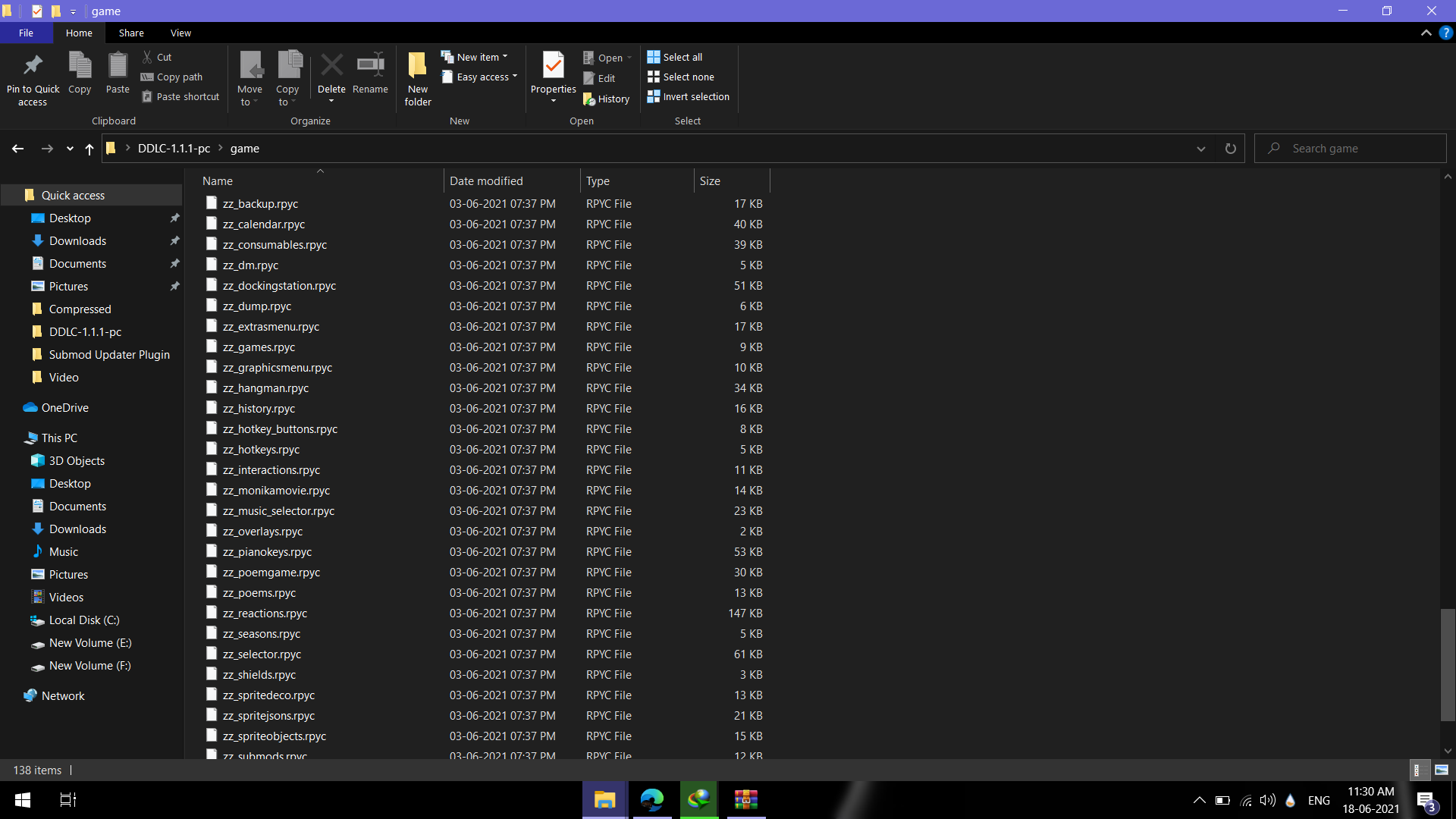Click the Rename icon in the ribbon
This screenshot has height=819, width=1456.
coord(370,66)
